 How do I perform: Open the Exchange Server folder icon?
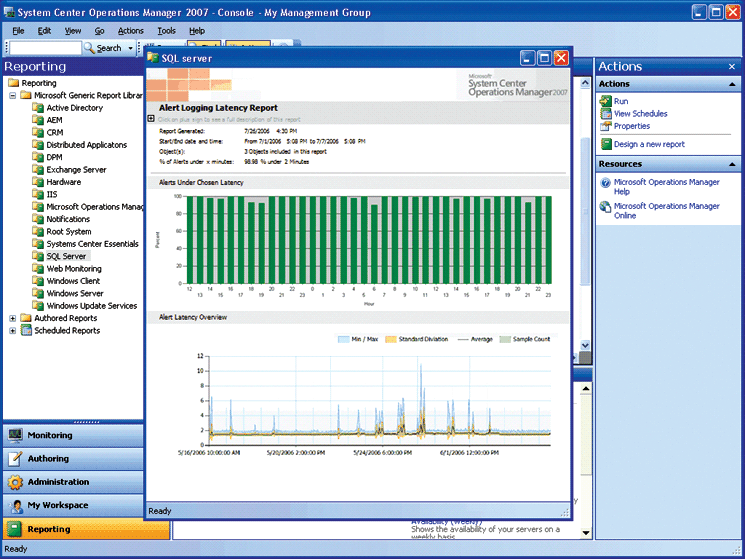tap(38, 170)
